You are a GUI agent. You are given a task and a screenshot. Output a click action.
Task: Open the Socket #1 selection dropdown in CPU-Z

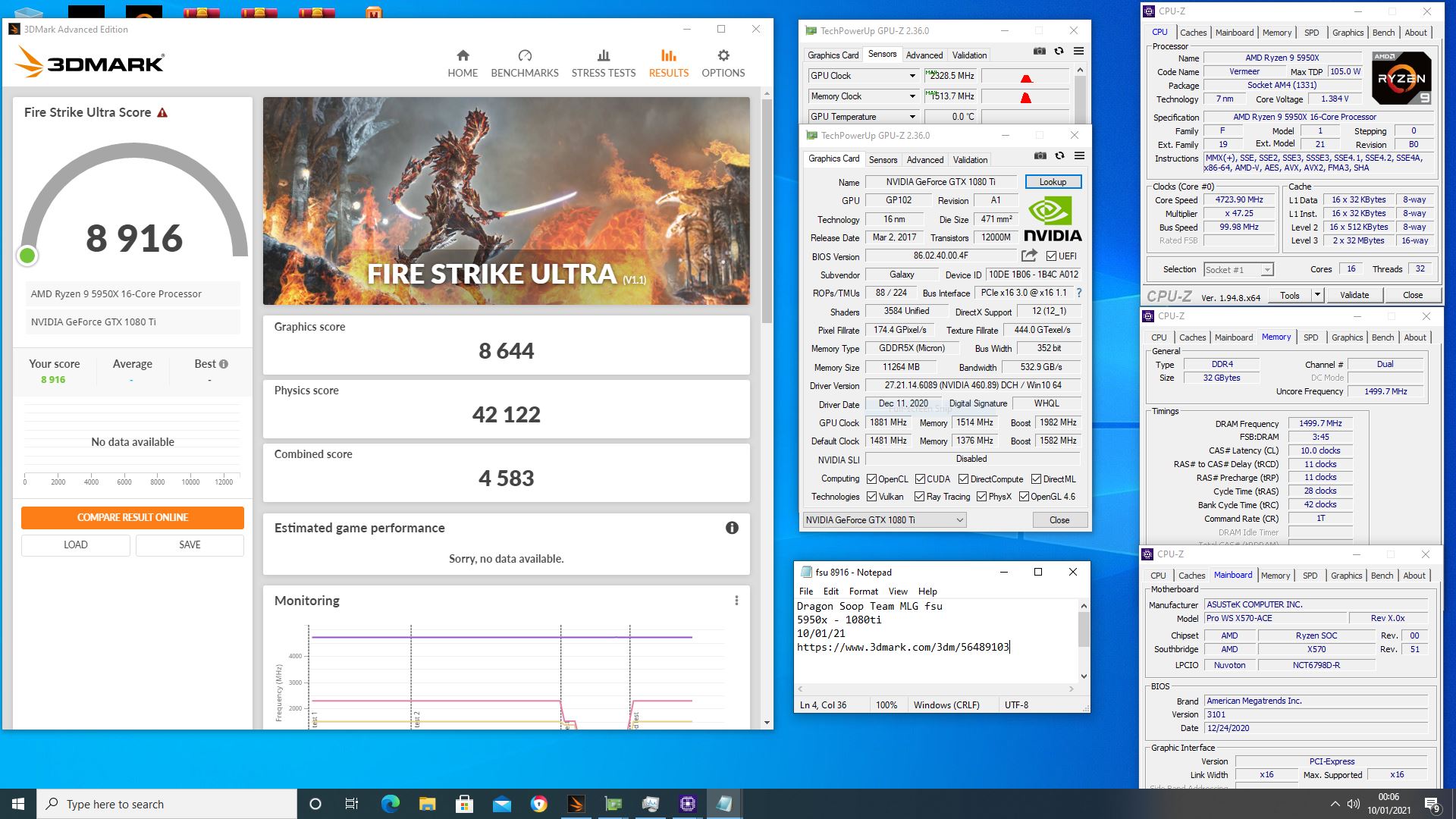(1238, 269)
